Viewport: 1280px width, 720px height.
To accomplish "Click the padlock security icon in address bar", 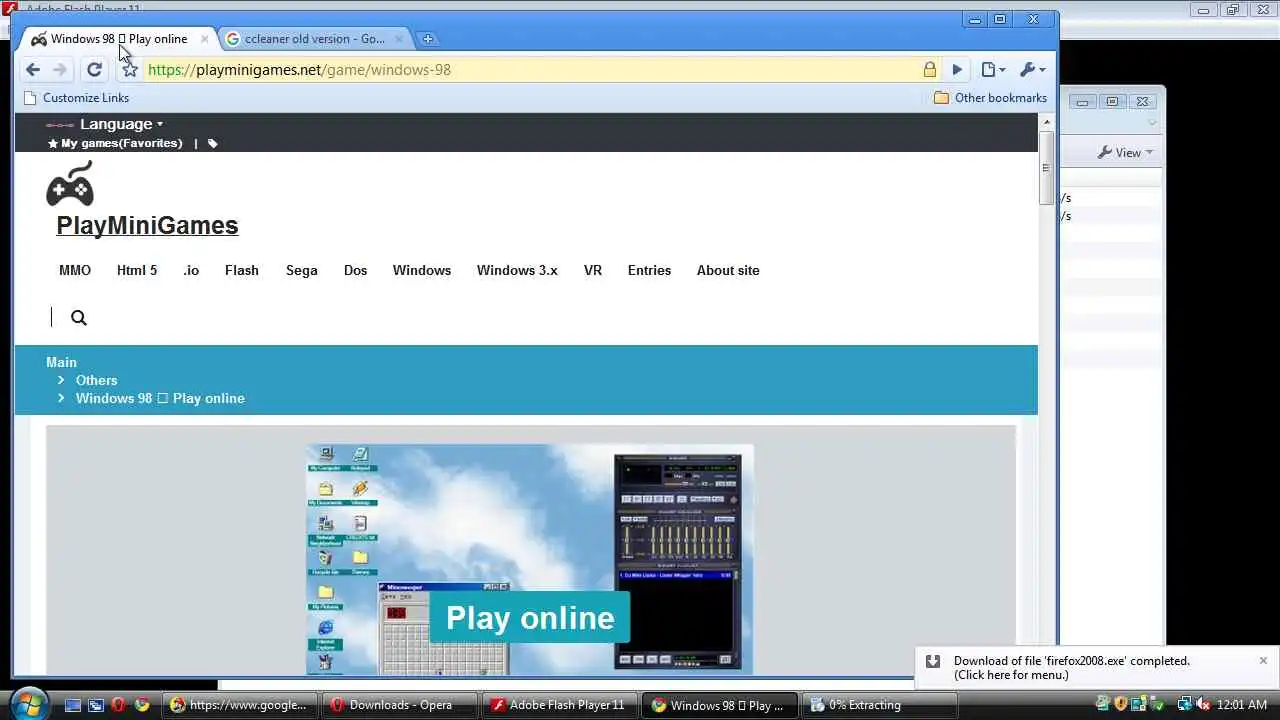I will point(930,69).
